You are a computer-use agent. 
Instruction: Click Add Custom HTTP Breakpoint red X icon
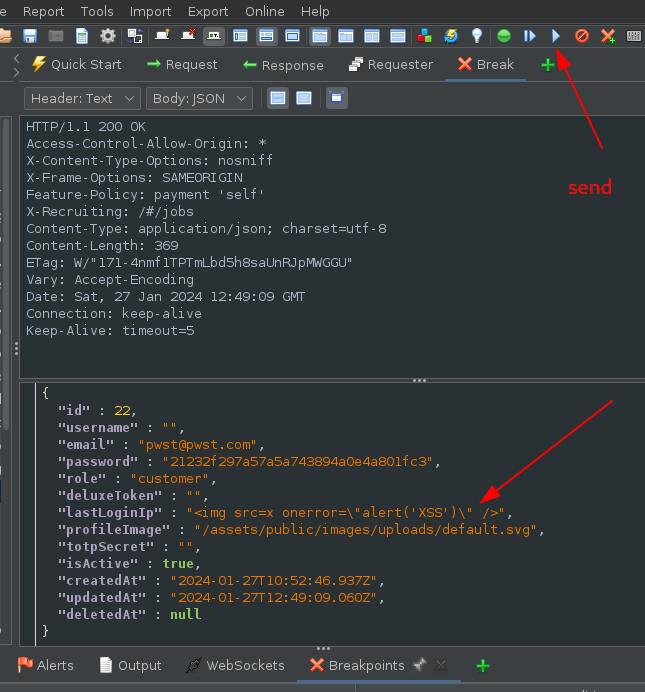[x=608, y=36]
